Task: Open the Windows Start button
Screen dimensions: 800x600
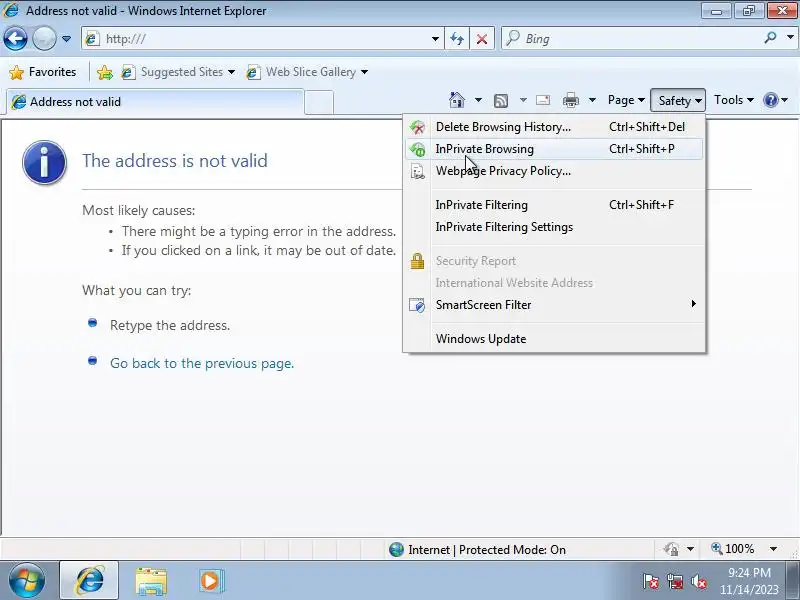Action: coord(26,581)
